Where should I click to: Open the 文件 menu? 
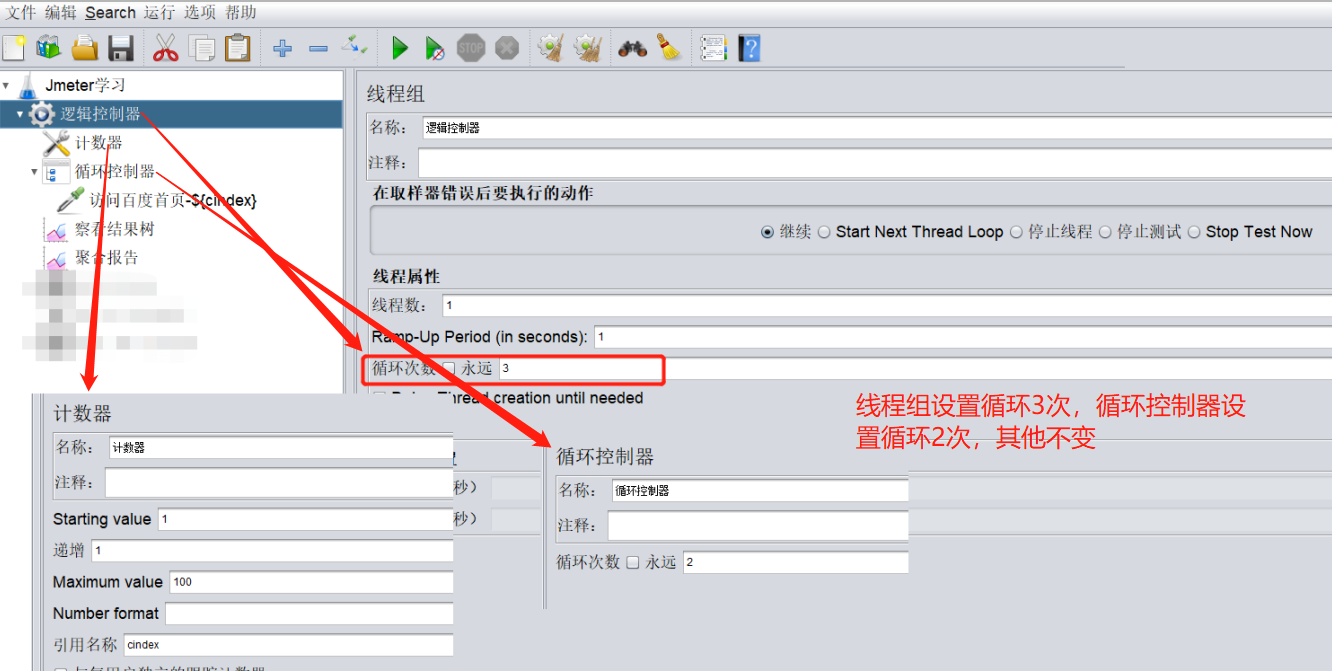tap(21, 12)
